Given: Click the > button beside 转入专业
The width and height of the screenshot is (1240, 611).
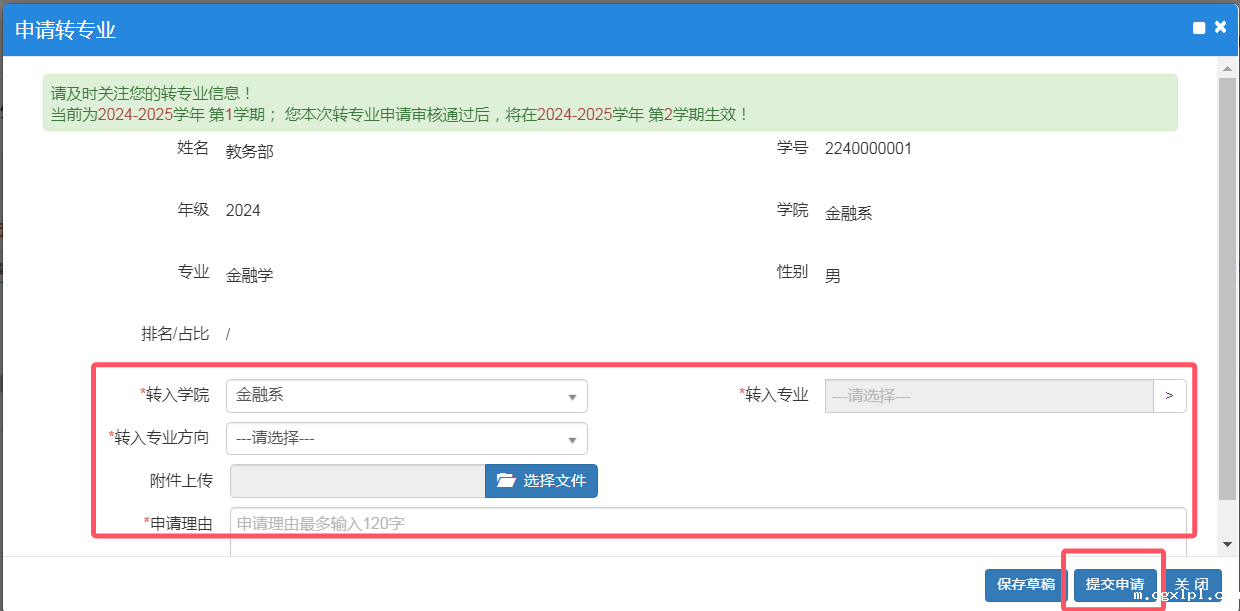Looking at the screenshot, I should click(1169, 396).
